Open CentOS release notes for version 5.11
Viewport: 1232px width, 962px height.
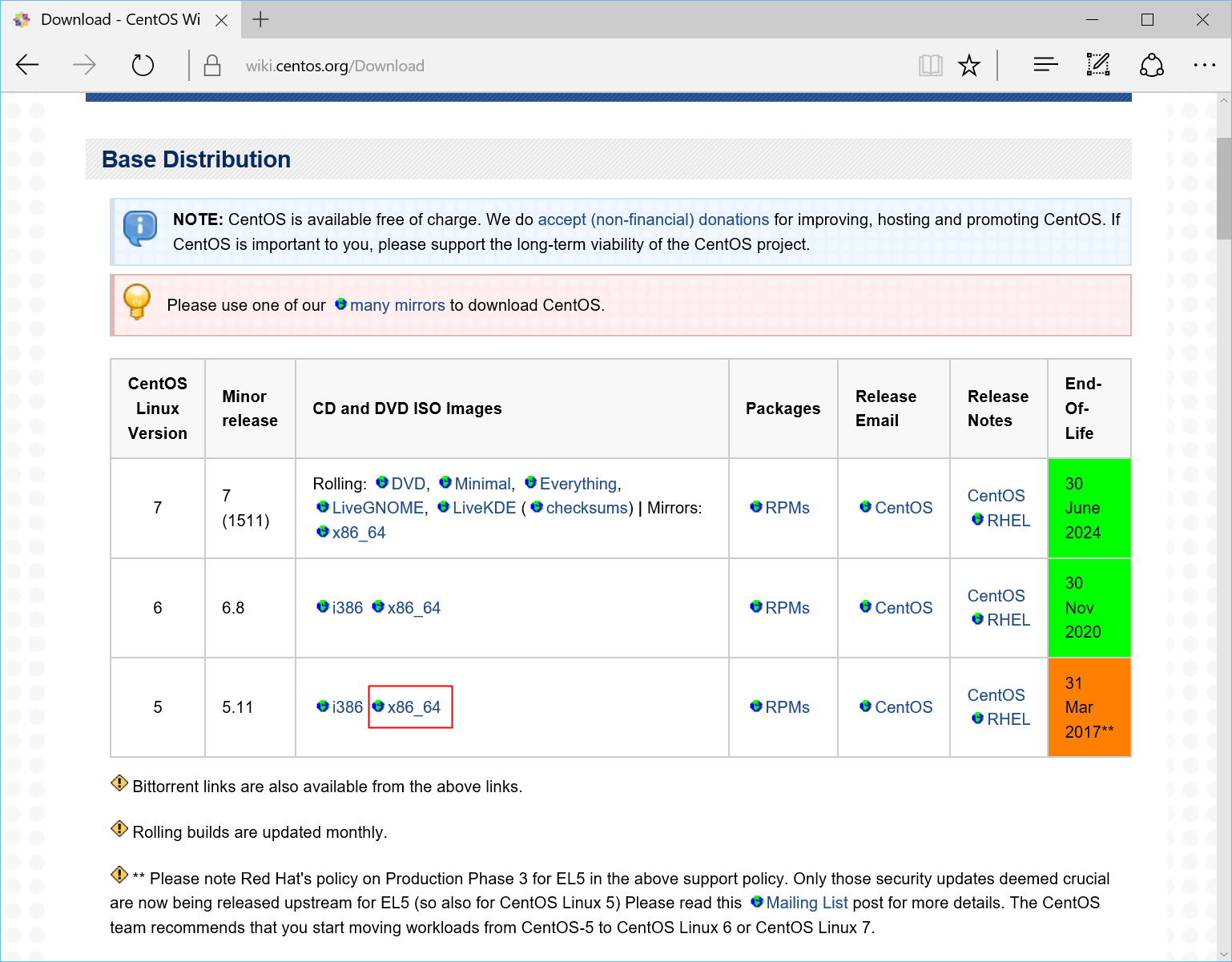tap(996, 695)
